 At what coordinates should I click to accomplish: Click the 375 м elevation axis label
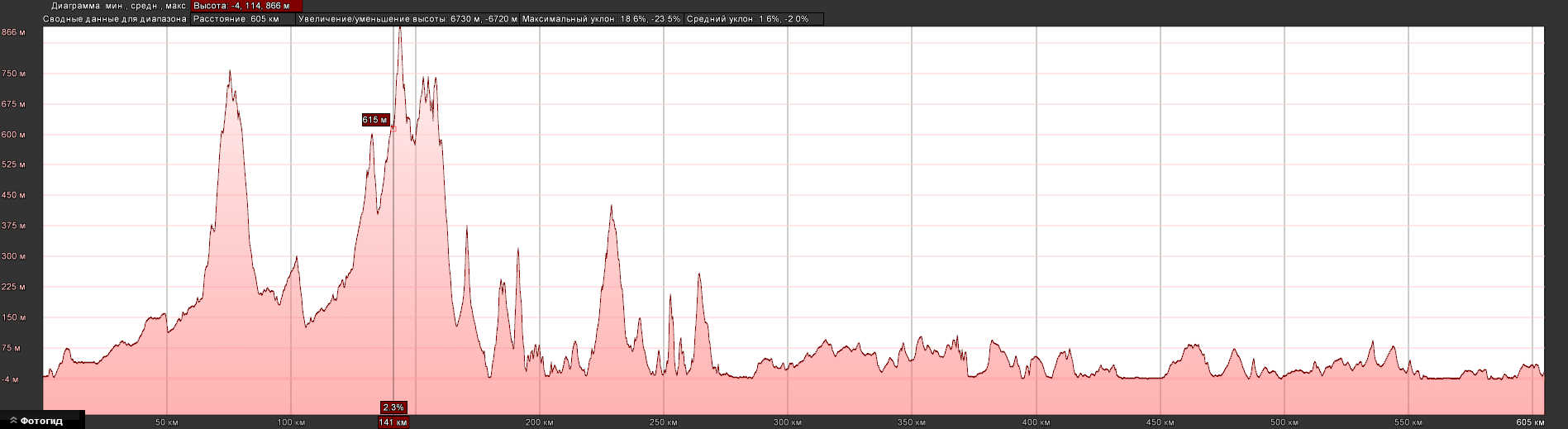[x=13, y=226]
